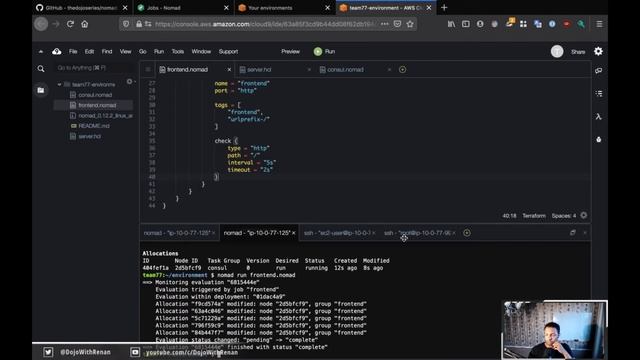Click the webcam video thumbnail
Image resolution: width=640 pixels, height=360 pixels.
coord(555,330)
